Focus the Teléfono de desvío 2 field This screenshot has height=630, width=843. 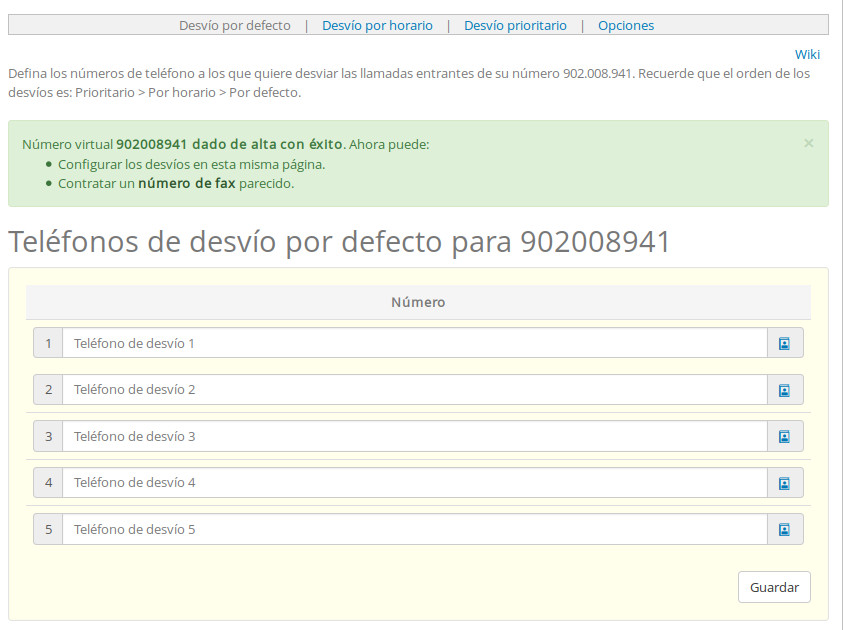(x=400, y=389)
